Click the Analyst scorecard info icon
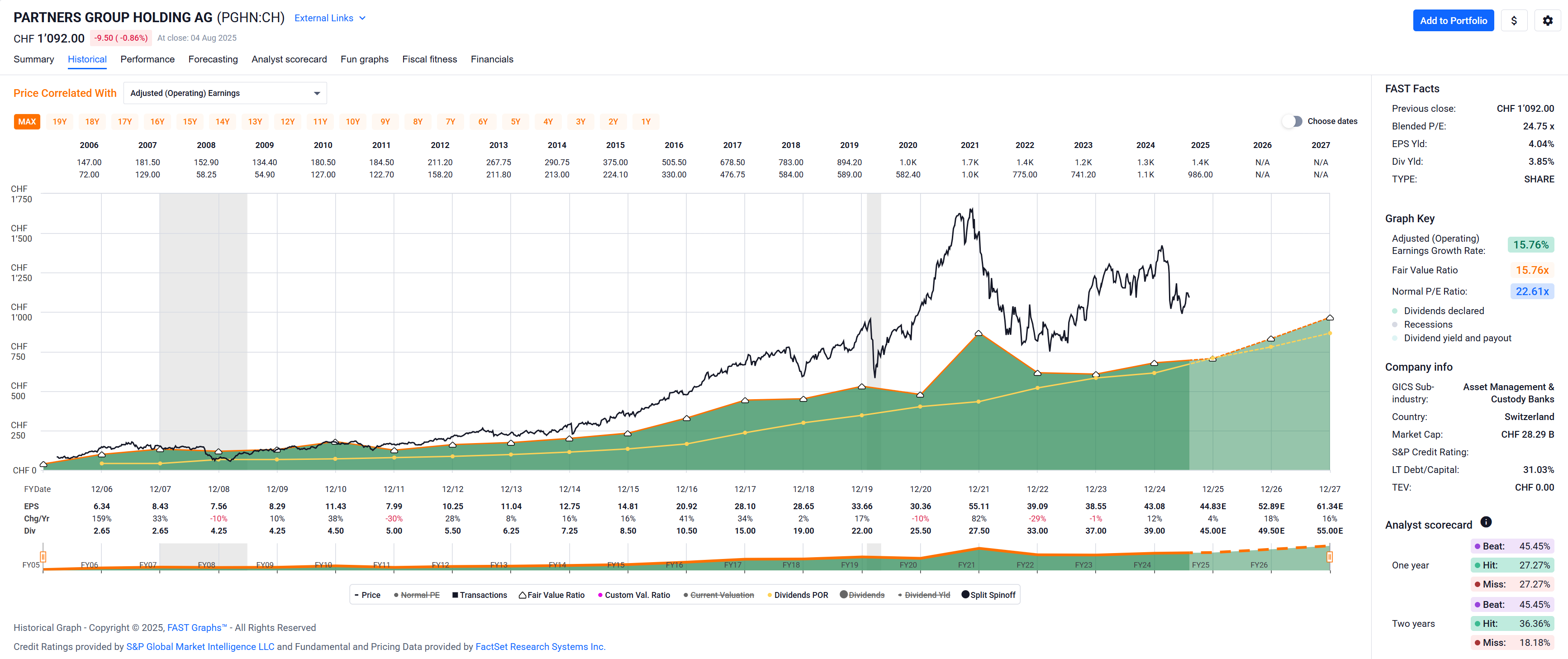Viewport: 1568px width, 659px height. coord(1486,522)
